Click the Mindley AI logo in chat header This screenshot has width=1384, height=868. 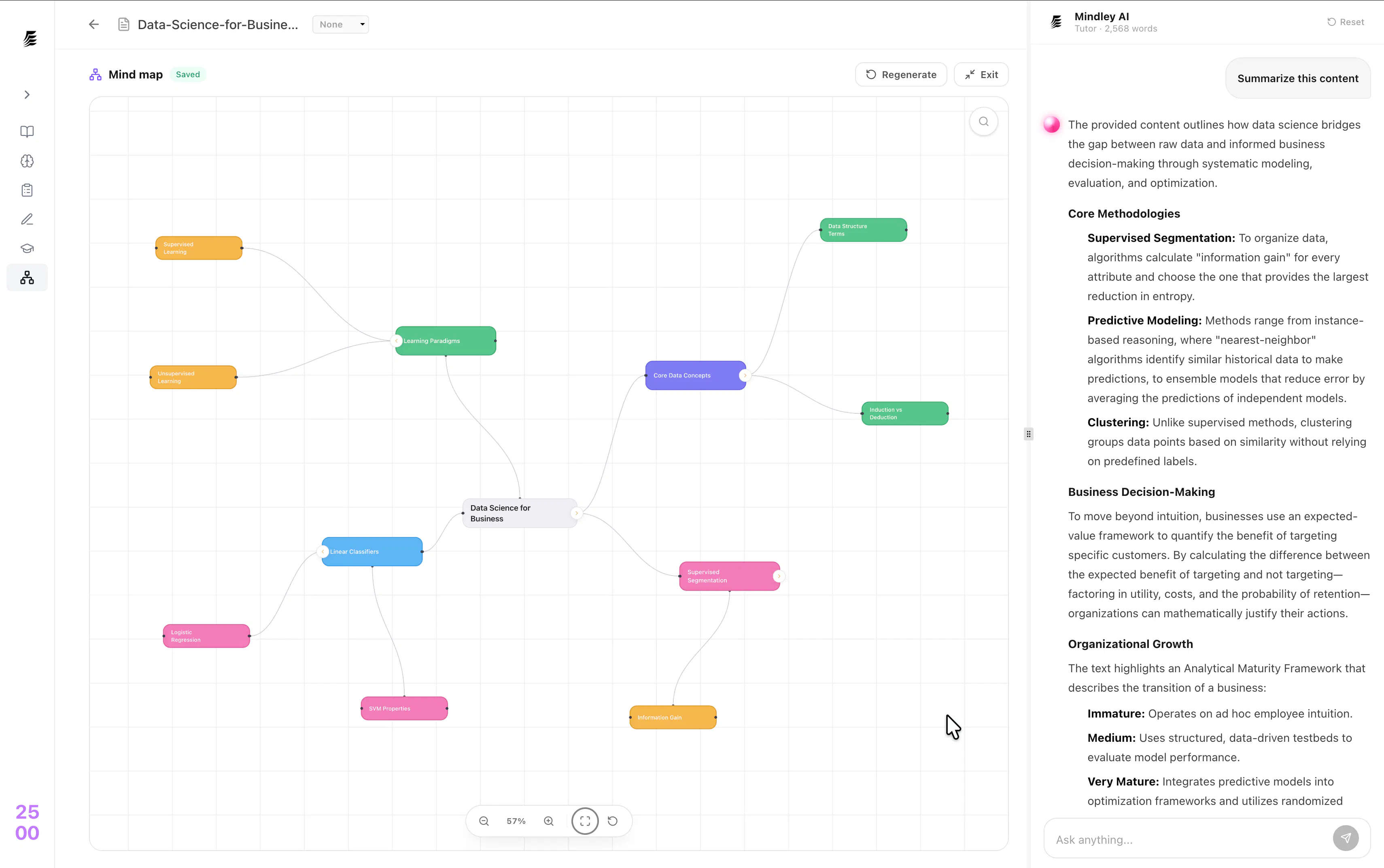tap(1055, 22)
